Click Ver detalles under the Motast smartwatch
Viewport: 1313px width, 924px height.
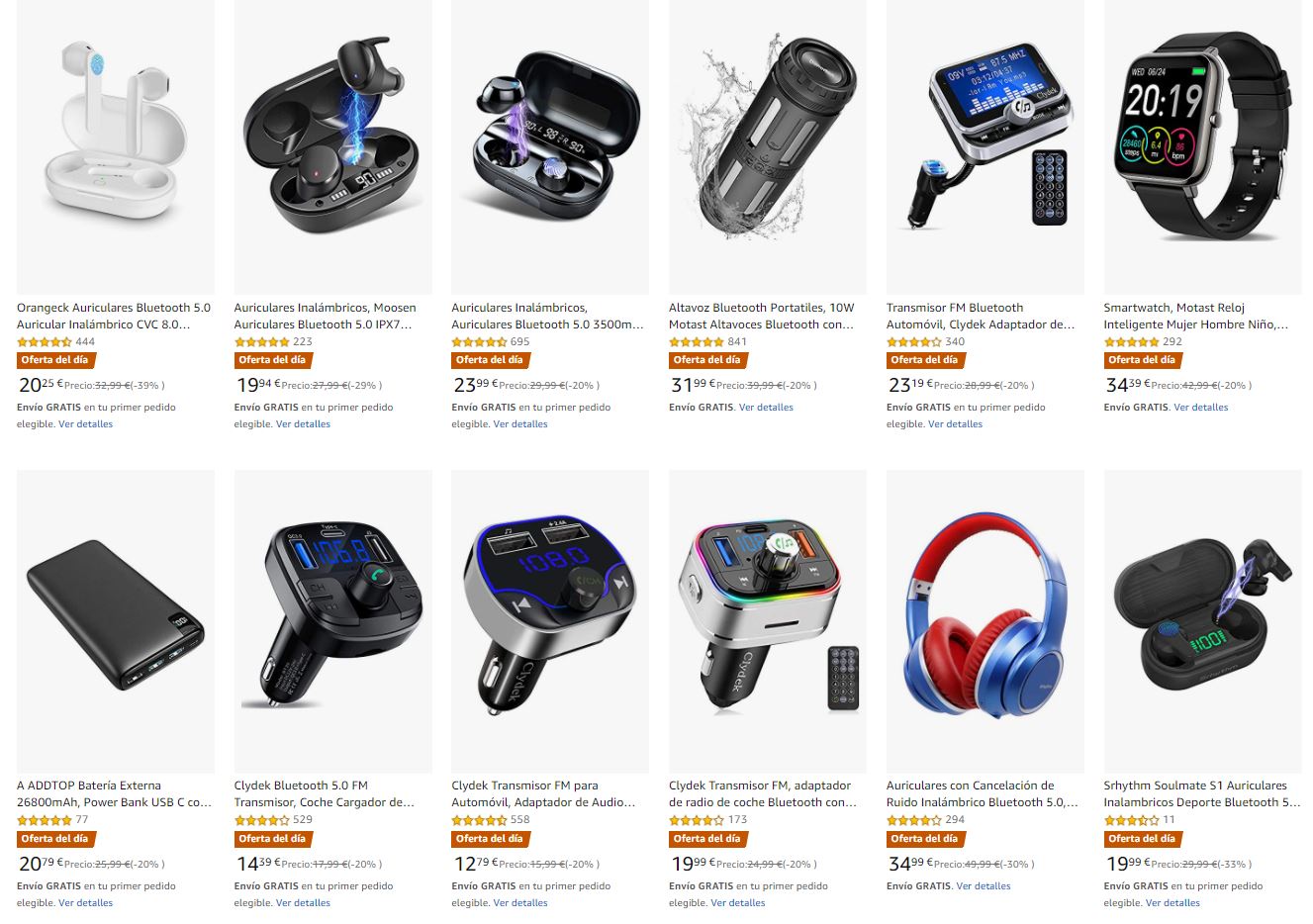point(1200,408)
